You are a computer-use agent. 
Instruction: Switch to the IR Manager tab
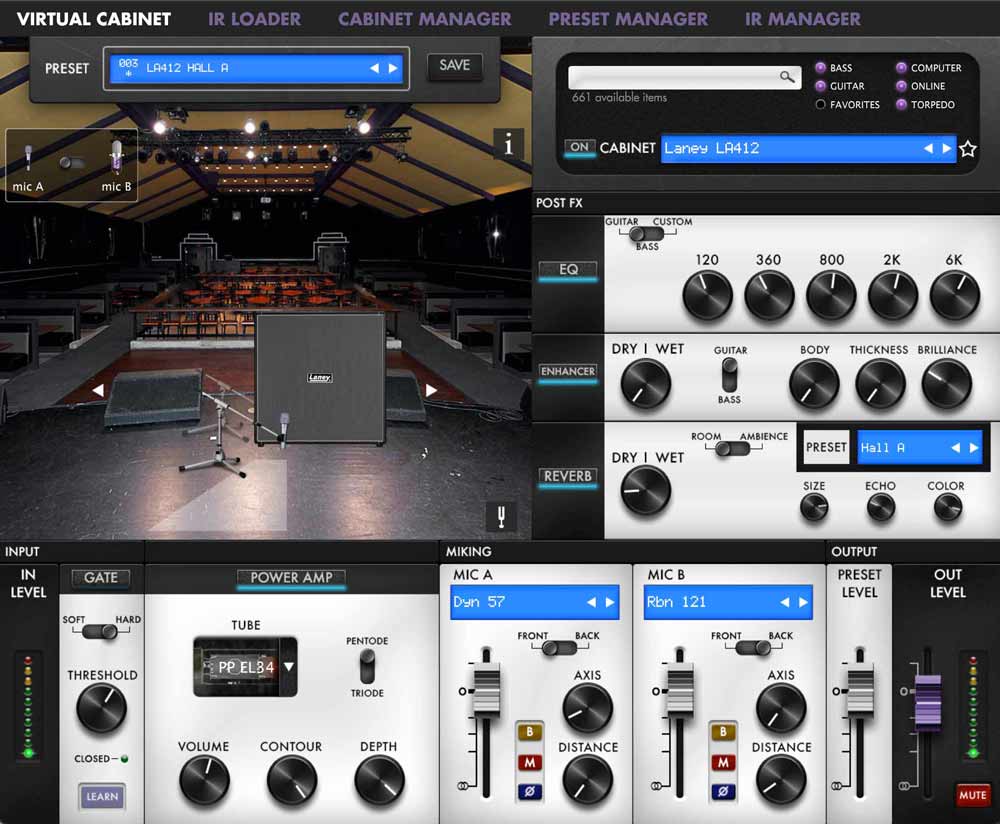(x=803, y=19)
